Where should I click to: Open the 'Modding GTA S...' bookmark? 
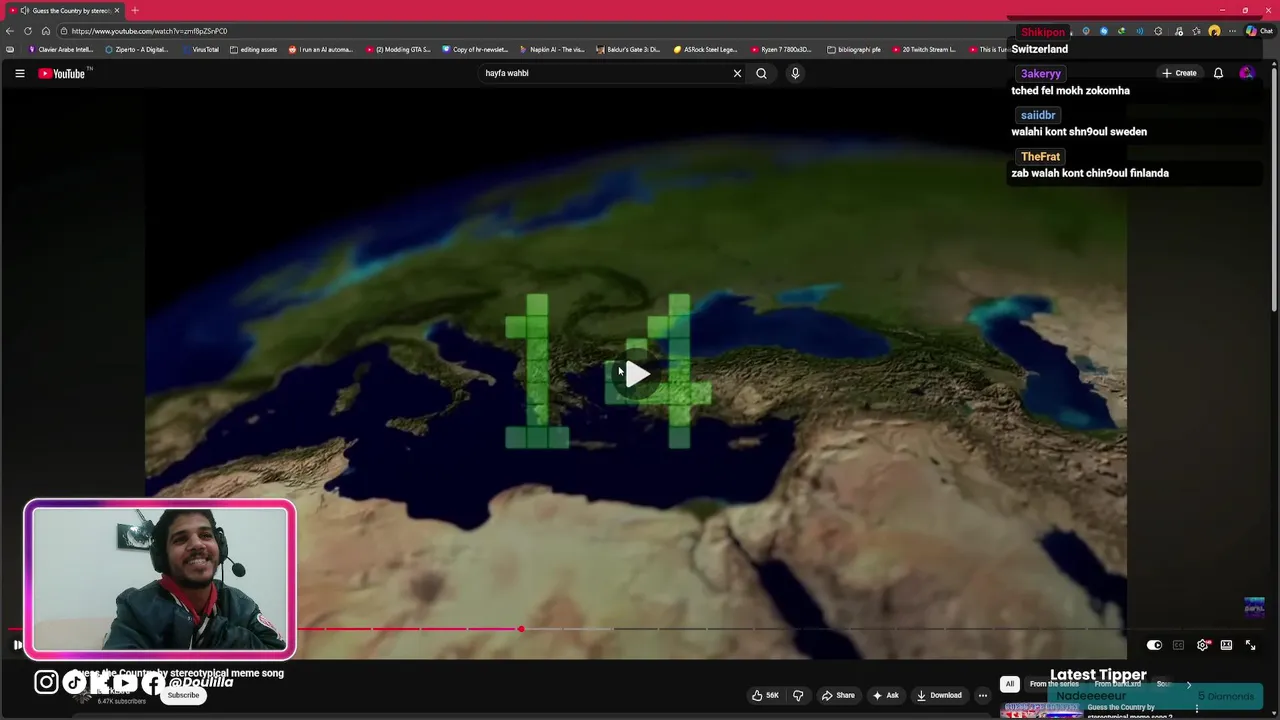[398, 49]
